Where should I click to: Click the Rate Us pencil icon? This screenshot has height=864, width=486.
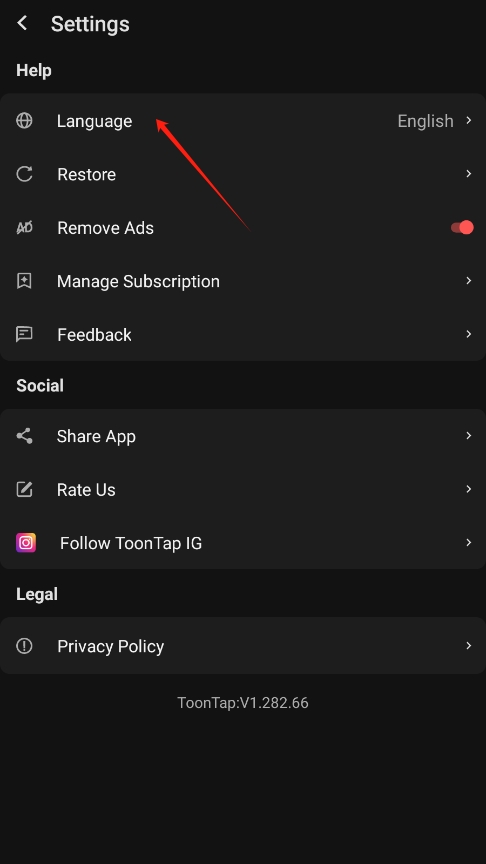[24, 489]
